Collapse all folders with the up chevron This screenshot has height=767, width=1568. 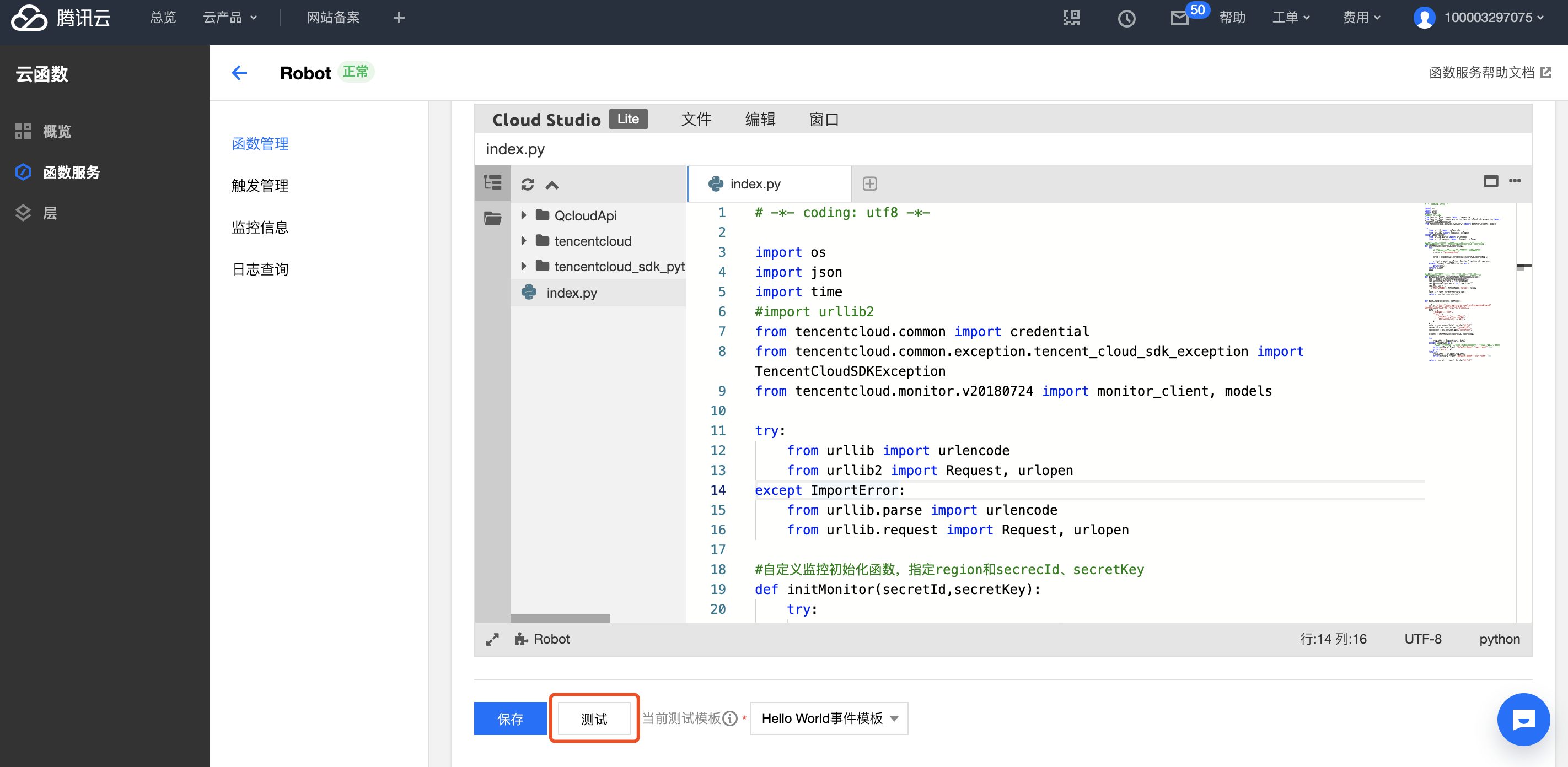(x=551, y=185)
